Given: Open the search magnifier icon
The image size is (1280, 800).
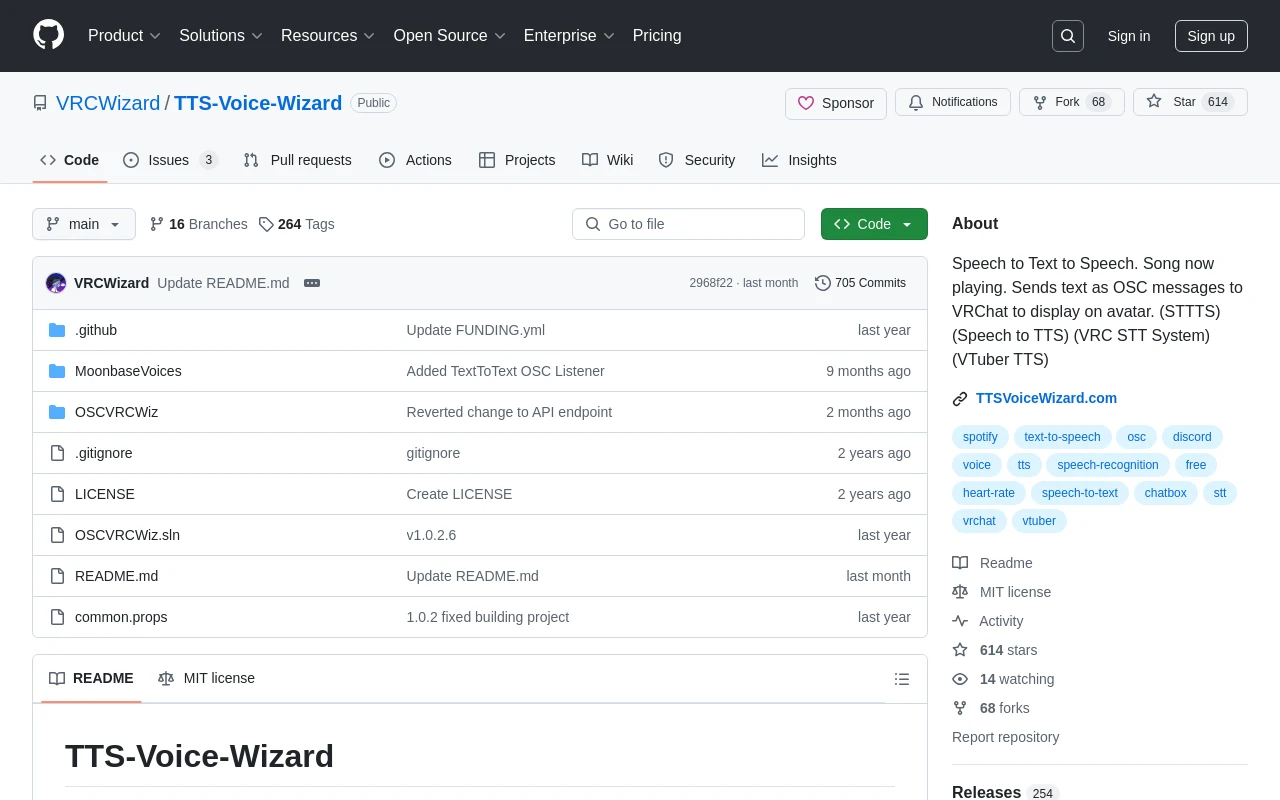Looking at the screenshot, I should pyautogui.click(x=1068, y=36).
